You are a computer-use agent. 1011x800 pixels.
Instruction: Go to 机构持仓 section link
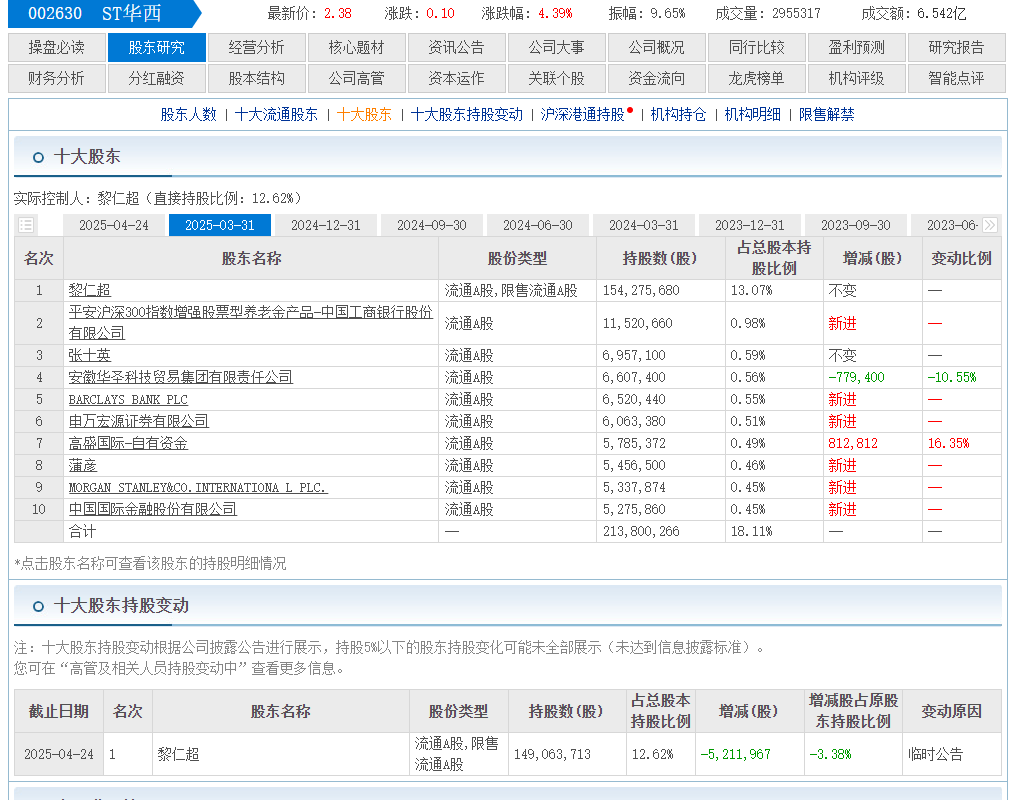coord(678,114)
